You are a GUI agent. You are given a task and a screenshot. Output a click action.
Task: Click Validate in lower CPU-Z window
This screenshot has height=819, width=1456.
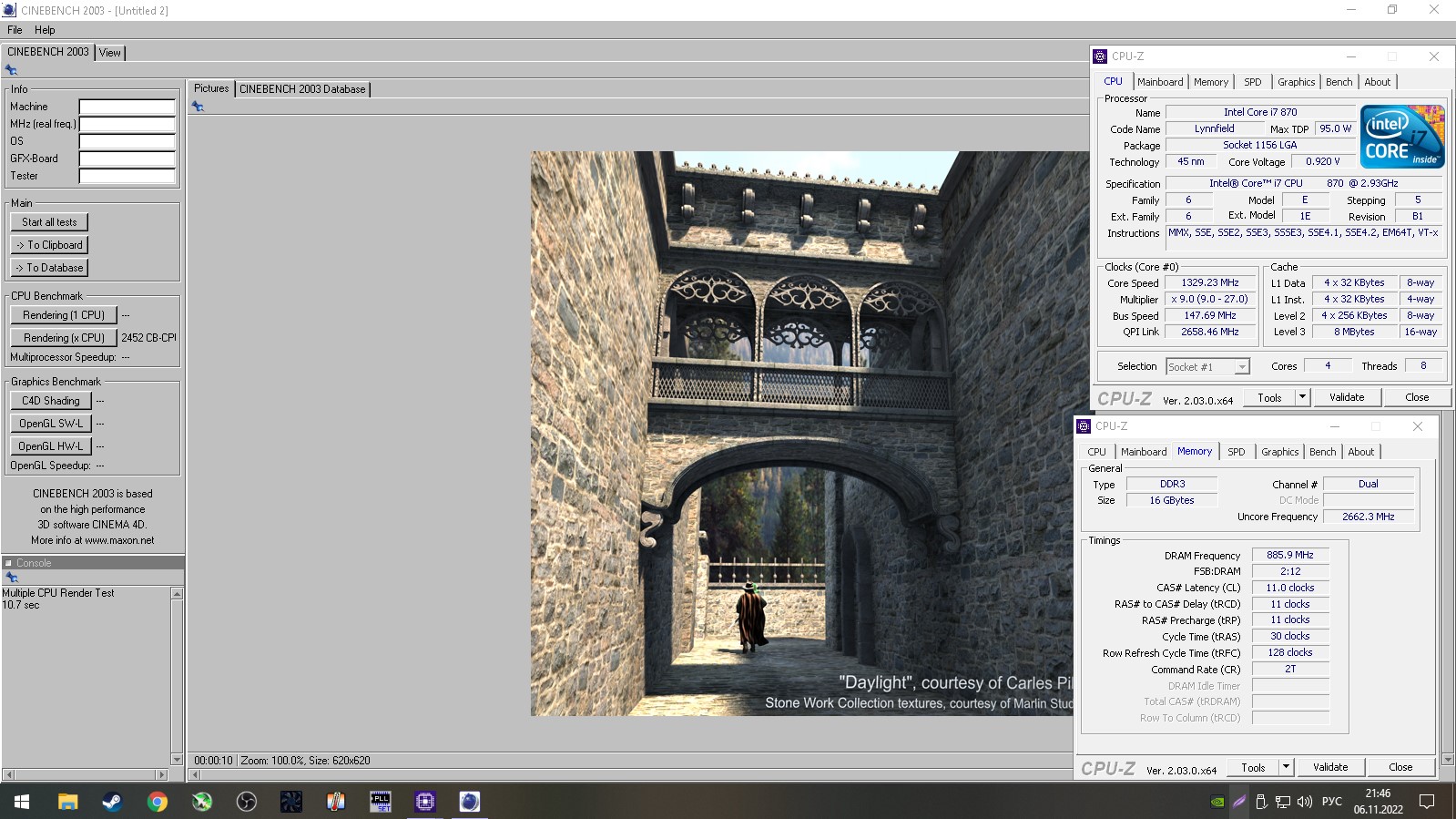[x=1330, y=767]
